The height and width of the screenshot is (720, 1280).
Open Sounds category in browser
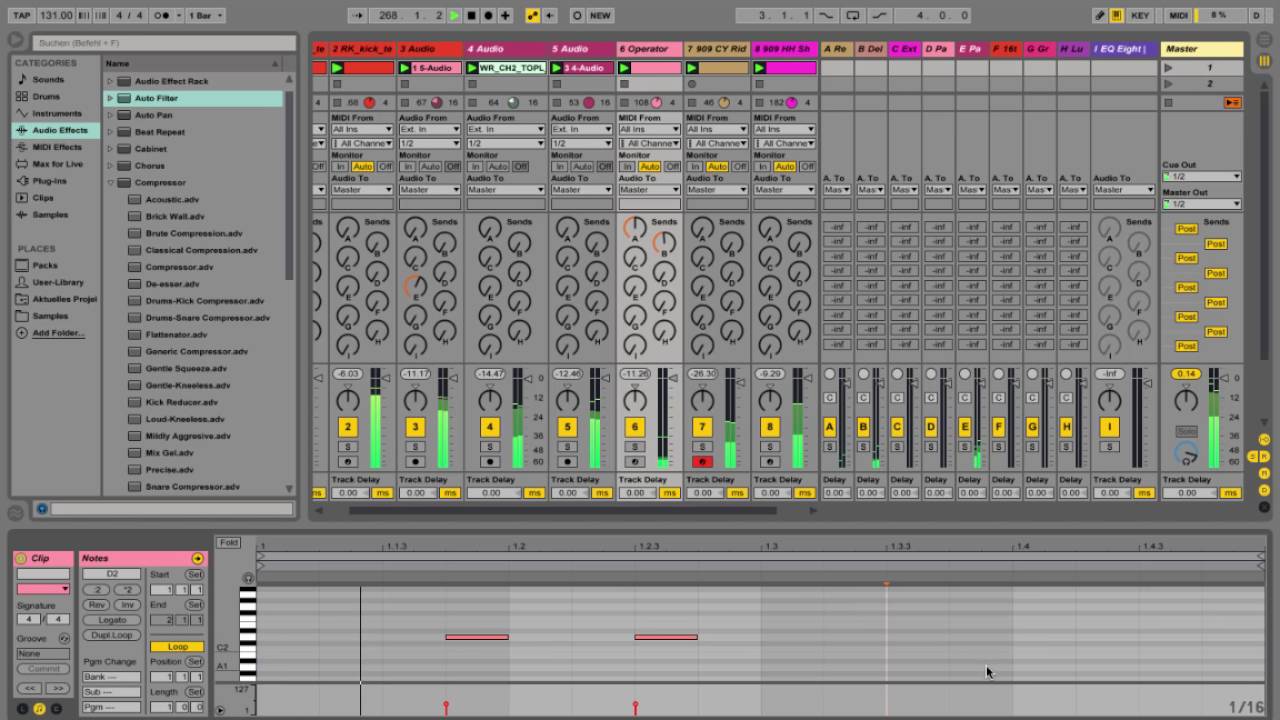(x=47, y=79)
